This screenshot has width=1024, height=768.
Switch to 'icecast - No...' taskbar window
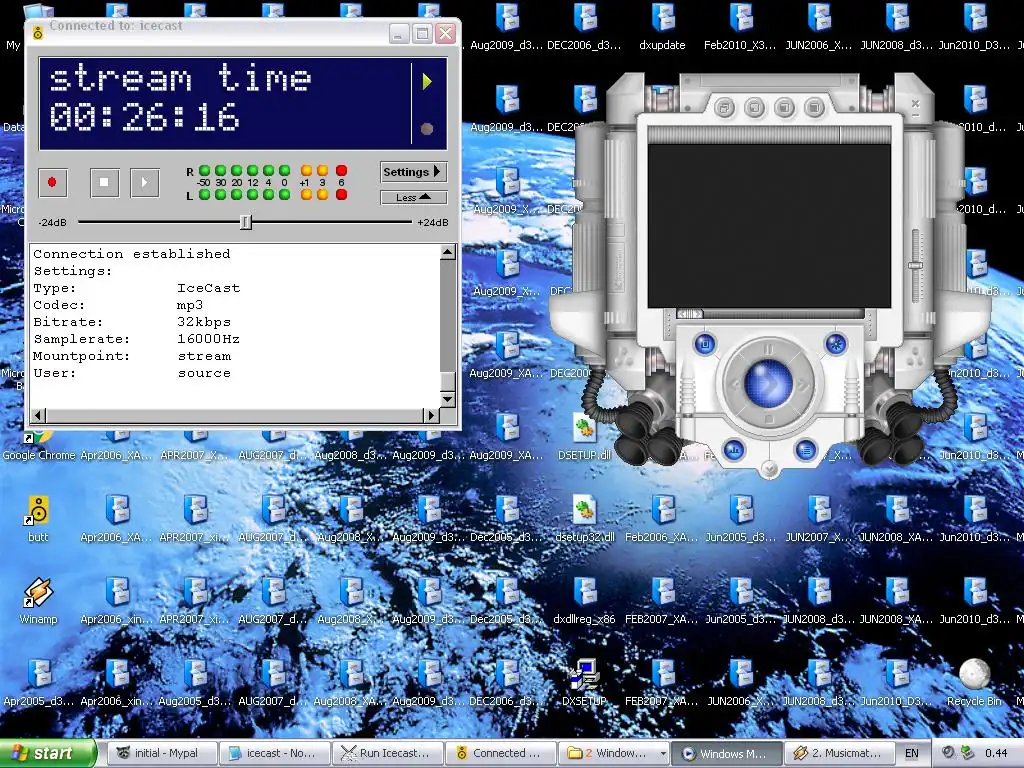[x=274, y=753]
